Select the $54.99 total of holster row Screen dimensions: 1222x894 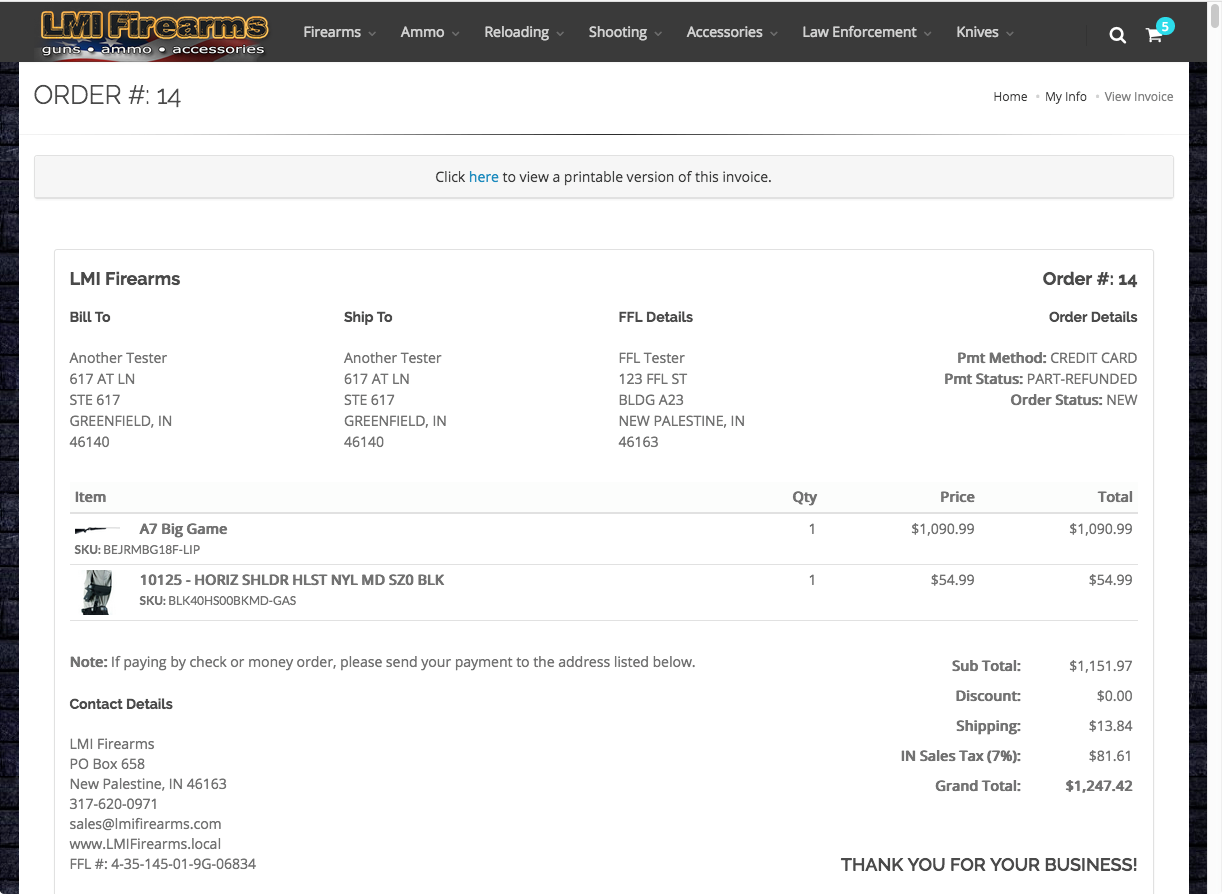click(x=1111, y=580)
